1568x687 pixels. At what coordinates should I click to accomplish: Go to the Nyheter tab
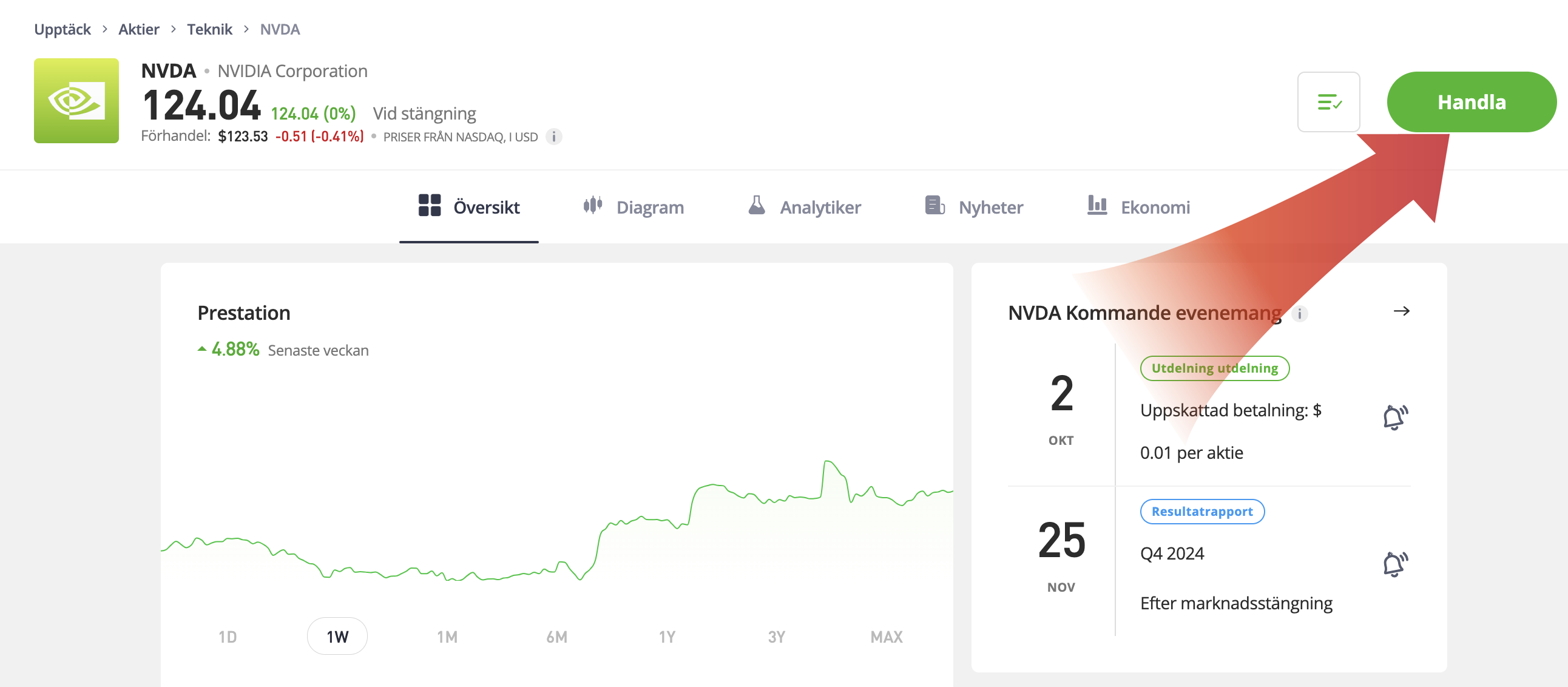point(974,207)
